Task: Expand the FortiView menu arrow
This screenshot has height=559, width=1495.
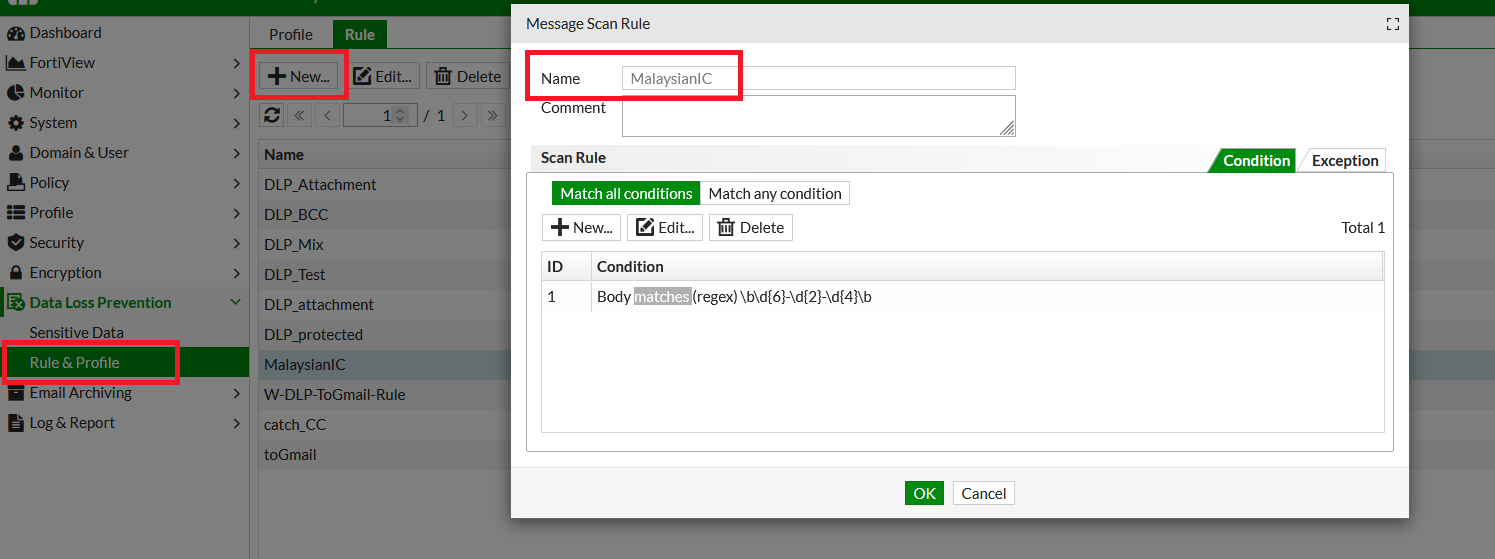Action: click(236, 63)
